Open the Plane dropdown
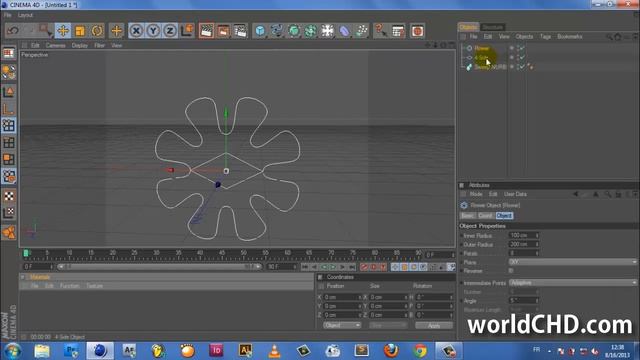Screen dimensions: 640x360 (573, 262)
